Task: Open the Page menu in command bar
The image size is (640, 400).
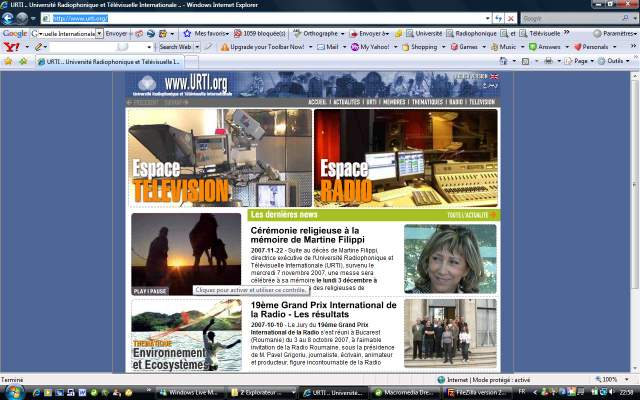Action: [579, 61]
